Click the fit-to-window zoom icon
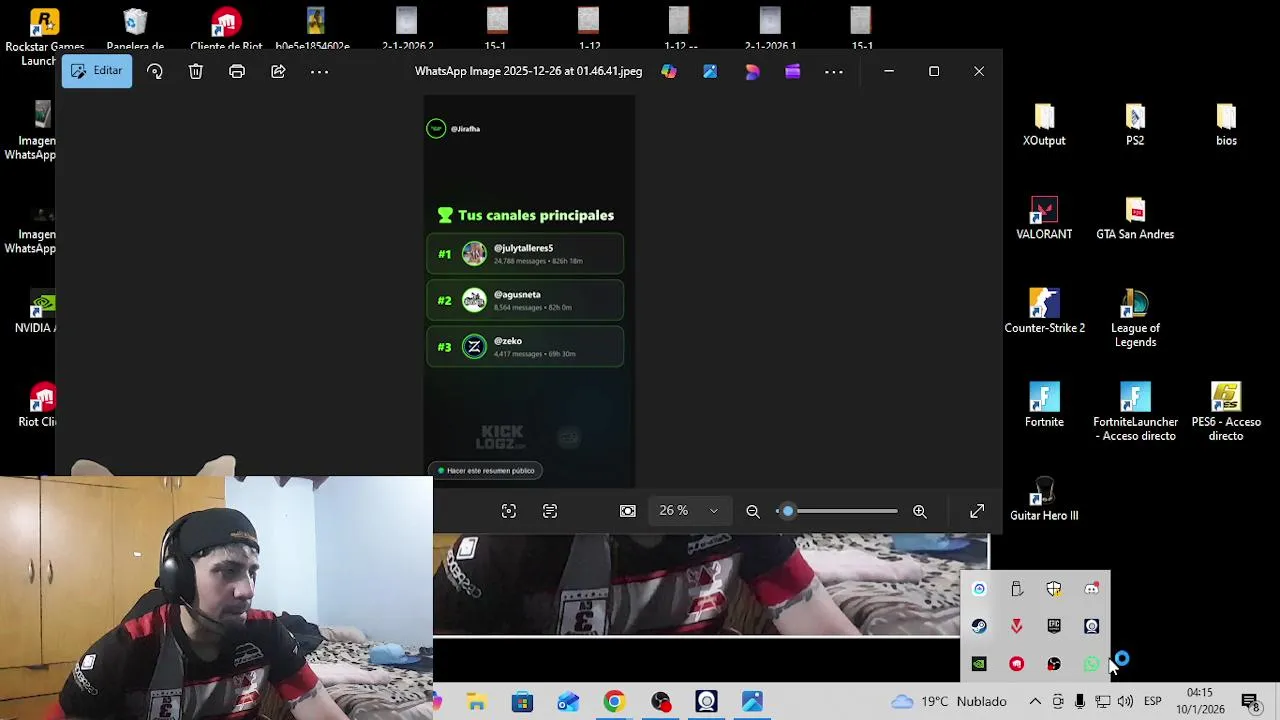The image size is (1280, 720). tap(628, 511)
